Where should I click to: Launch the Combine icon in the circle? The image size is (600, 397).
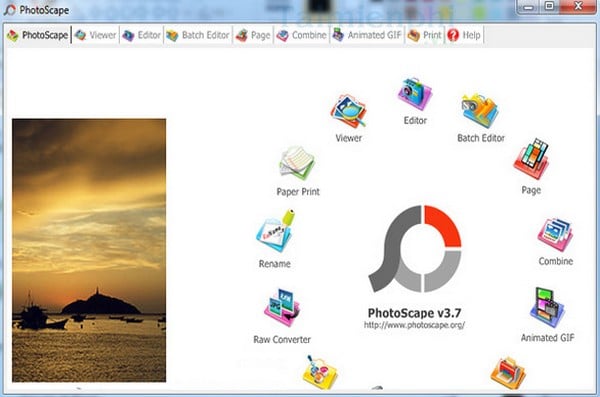[555, 235]
